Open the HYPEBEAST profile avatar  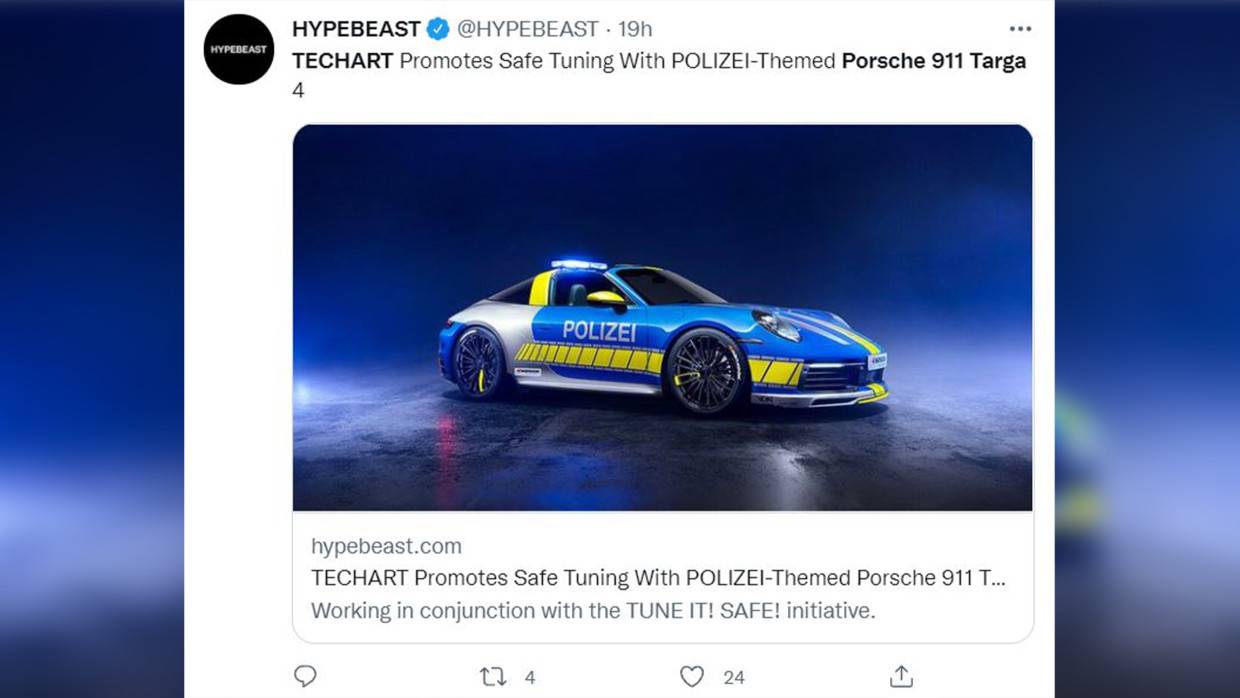[x=239, y=48]
